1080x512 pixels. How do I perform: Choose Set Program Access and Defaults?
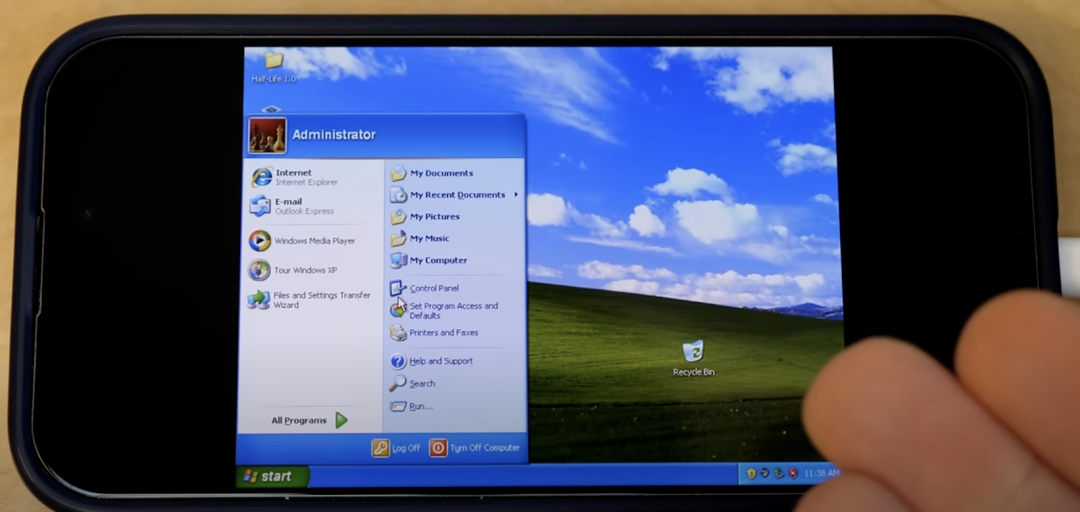pos(444,311)
